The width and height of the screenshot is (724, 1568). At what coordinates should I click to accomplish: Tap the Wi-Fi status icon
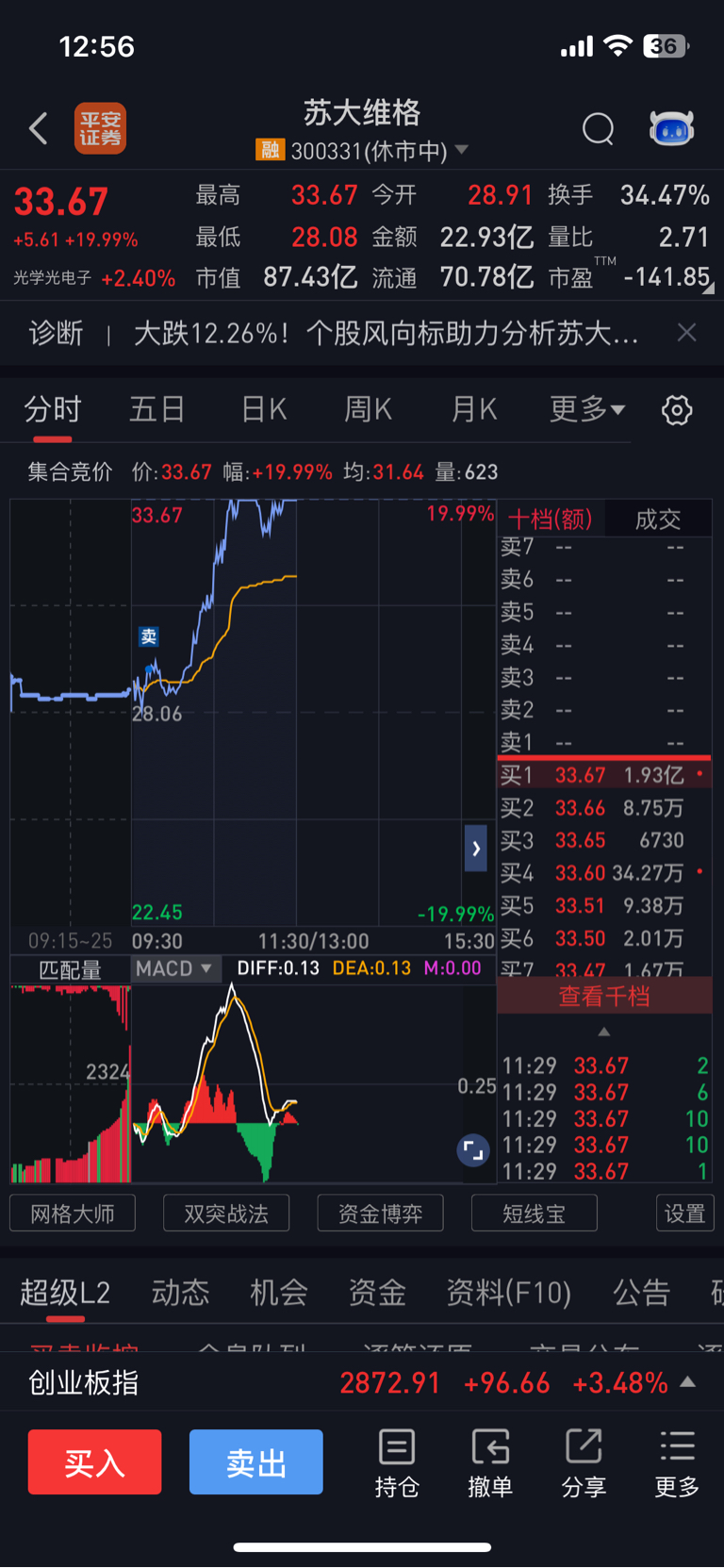[618, 45]
